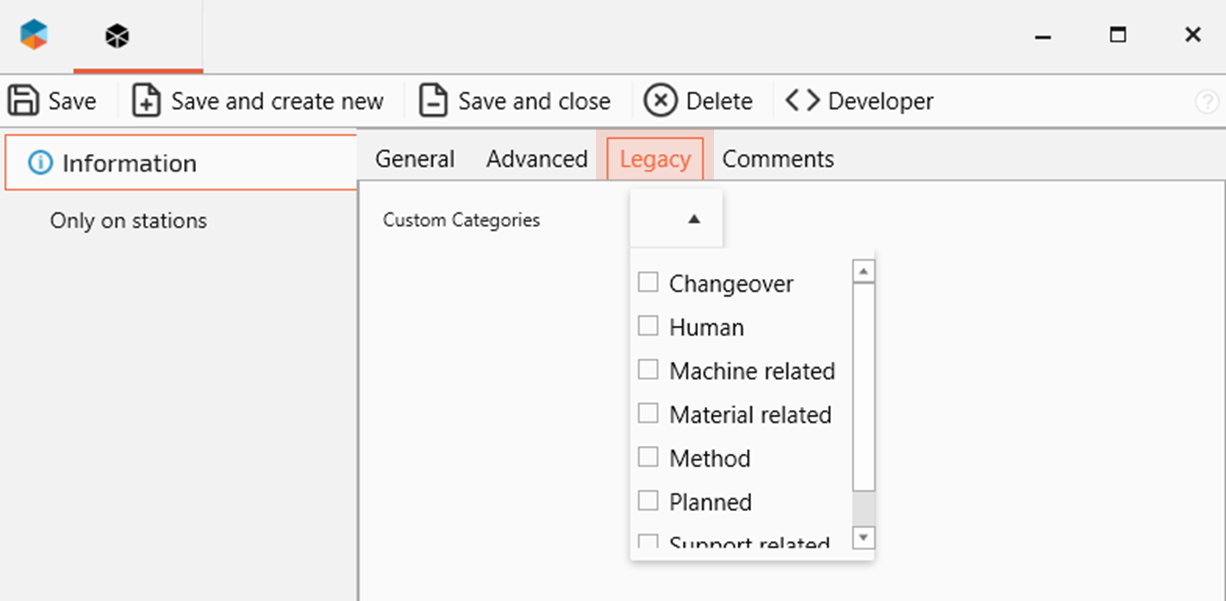Click the Save and close document icon
The image size is (1226, 601).
coord(433,101)
